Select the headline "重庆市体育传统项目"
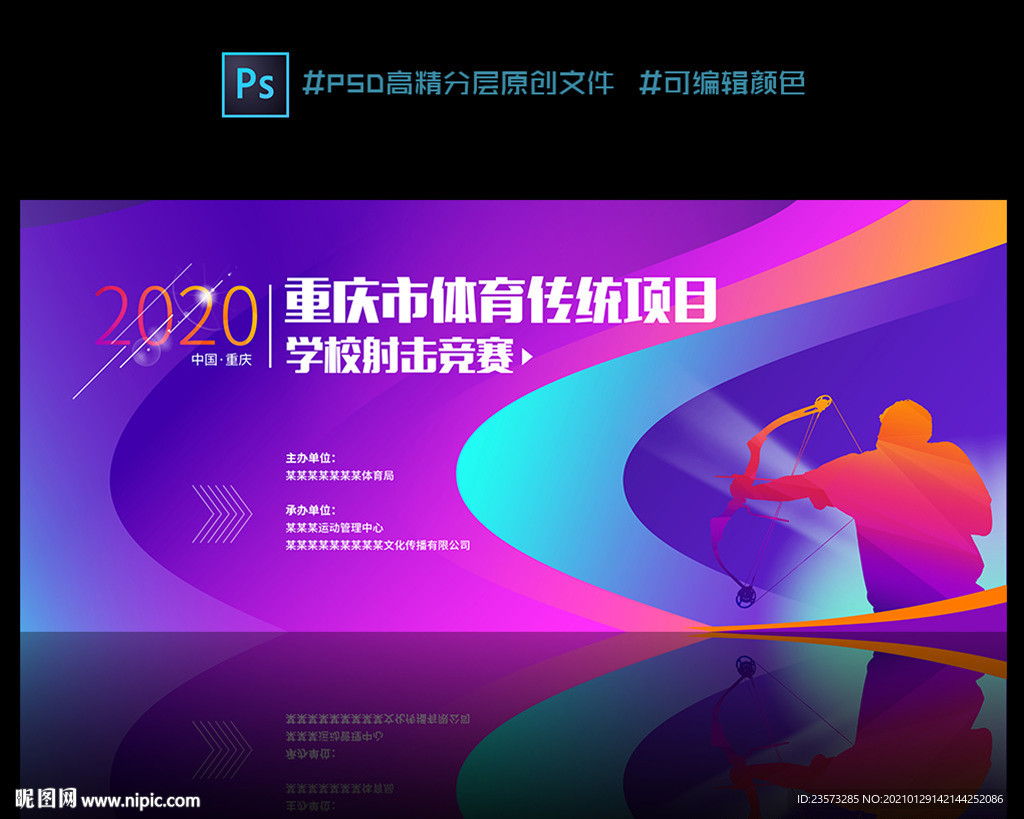This screenshot has height=819, width=1024. (x=501, y=300)
